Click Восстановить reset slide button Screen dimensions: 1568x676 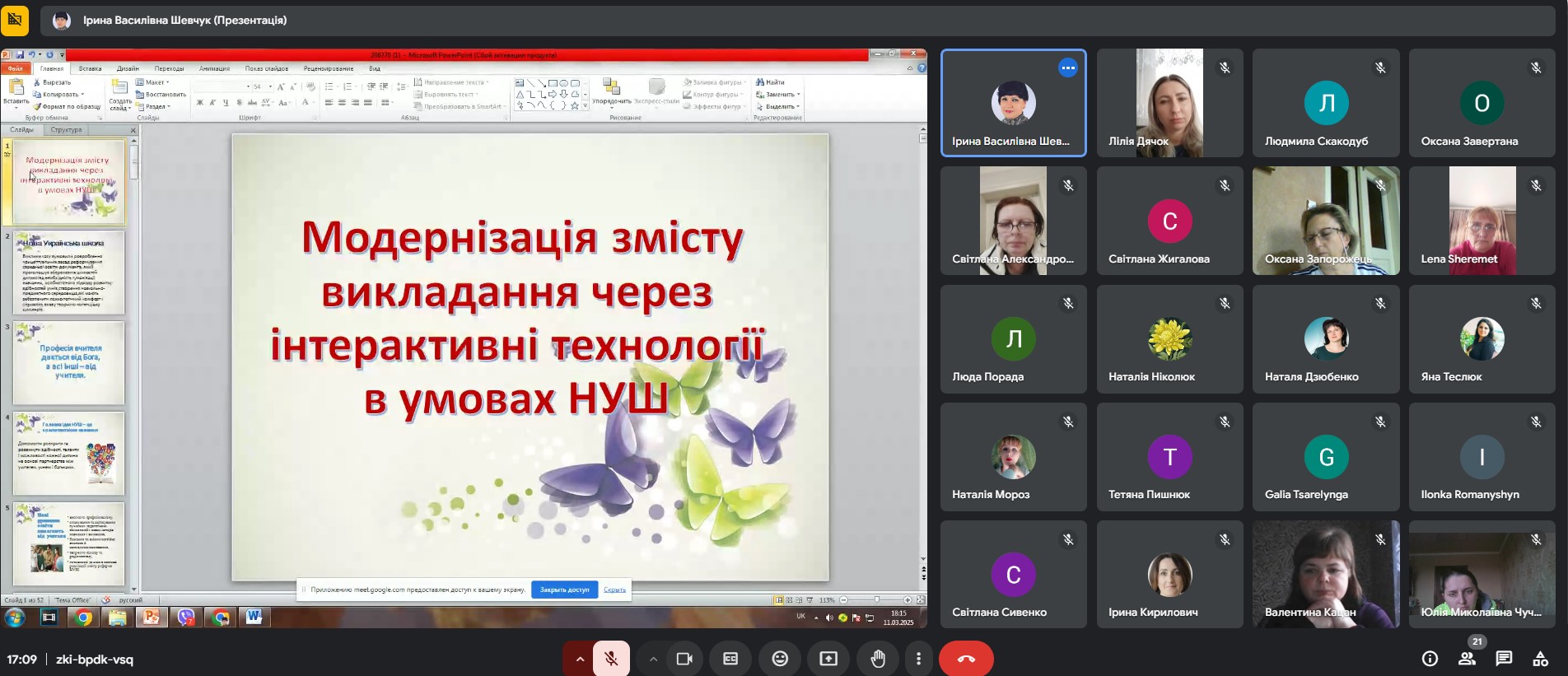tap(161, 94)
